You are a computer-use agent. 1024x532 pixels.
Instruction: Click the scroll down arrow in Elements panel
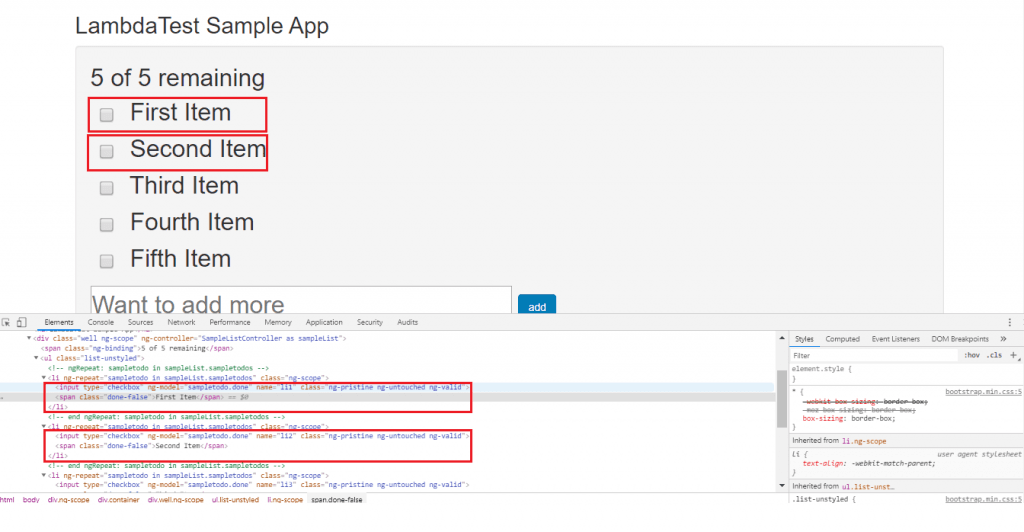point(780,486)
